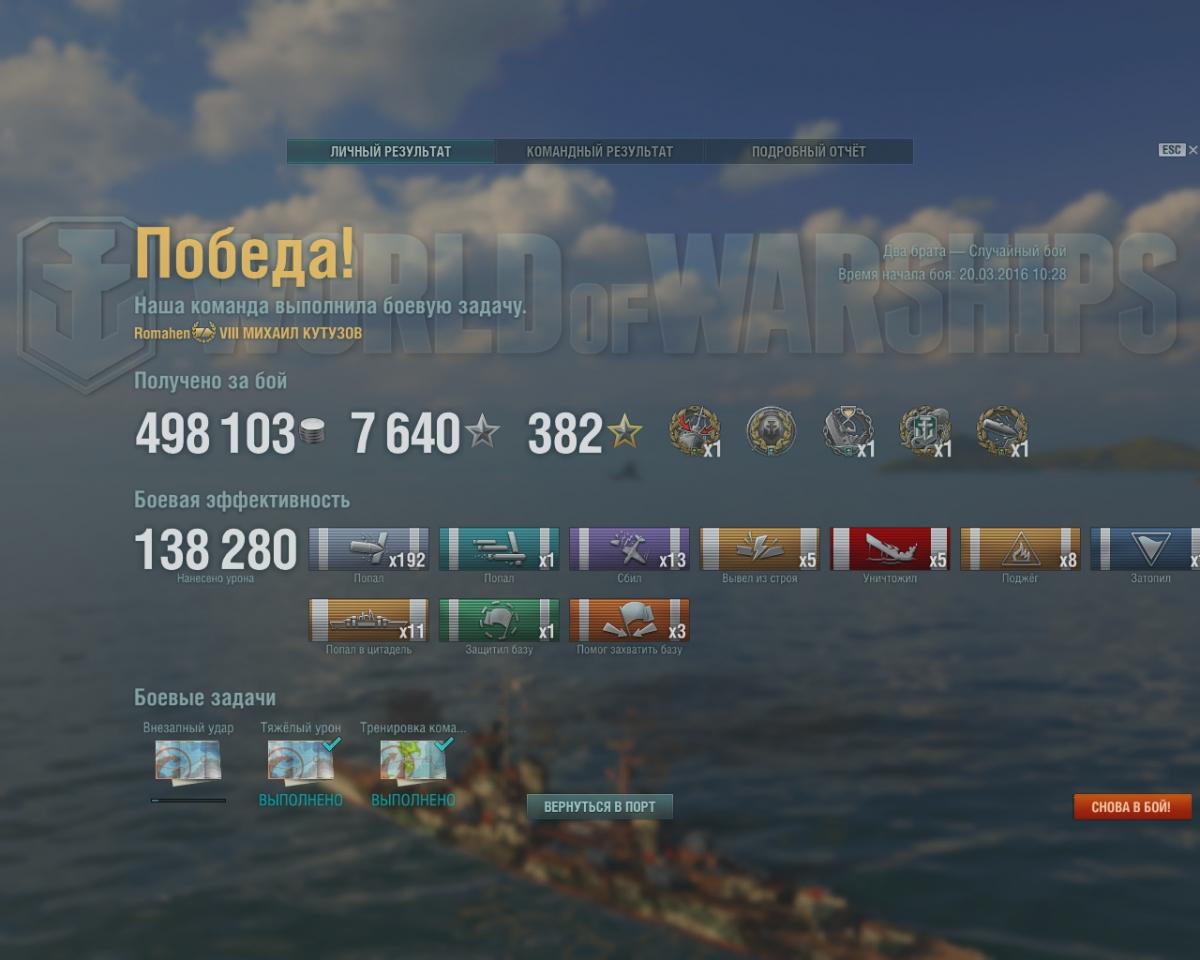The height and width of the screenshot is (960, 1200).
Task: Select the shell hits ribbon showing x192
Action: [369, 549]
